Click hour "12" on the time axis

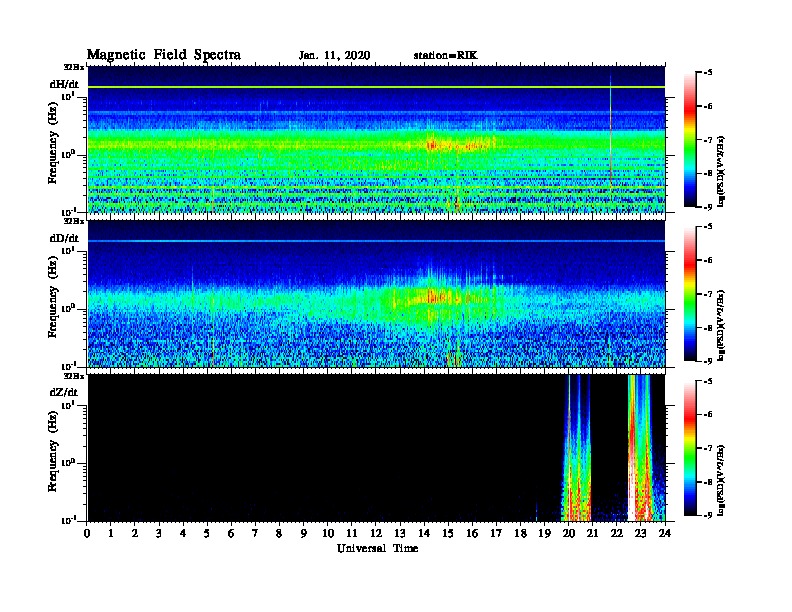click(x=375, y=534)
